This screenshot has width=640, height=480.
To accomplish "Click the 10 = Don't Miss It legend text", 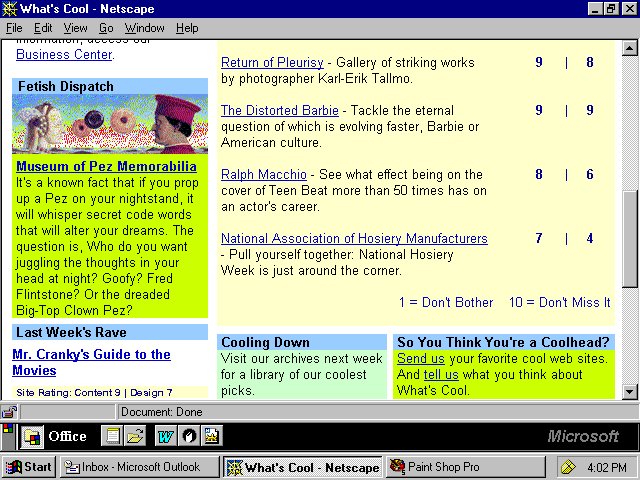I will (560, 302).
